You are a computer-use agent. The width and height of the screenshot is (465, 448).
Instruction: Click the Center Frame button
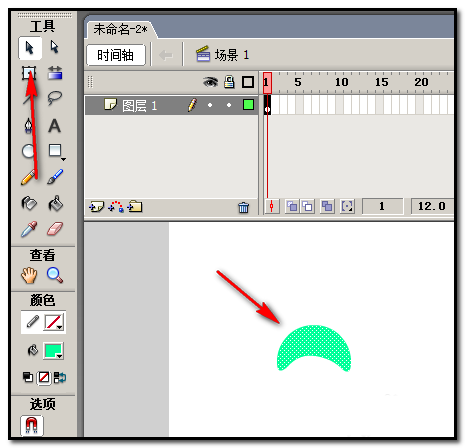click(272, 206)
